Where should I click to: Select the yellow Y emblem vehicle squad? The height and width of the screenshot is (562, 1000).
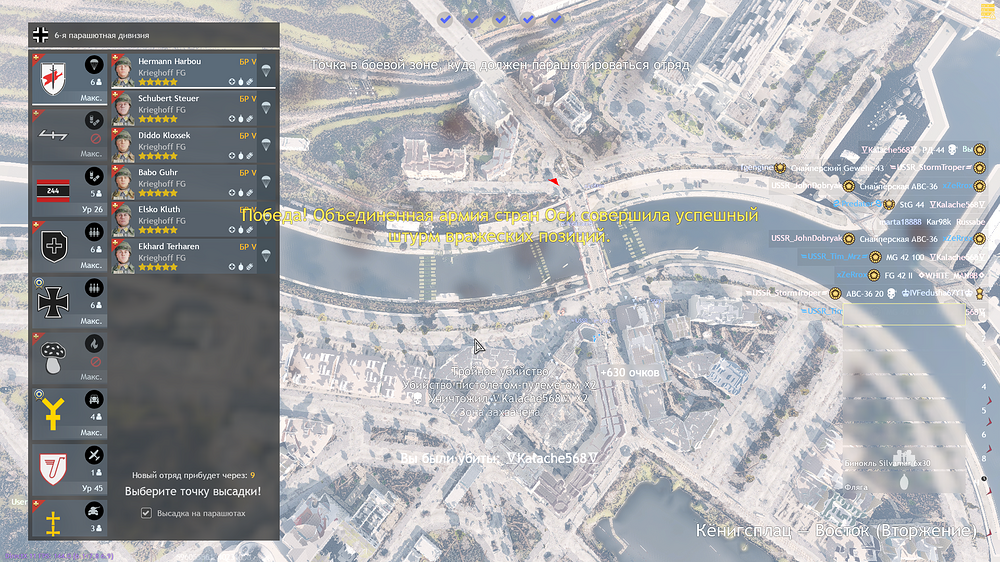pos(69,413)
